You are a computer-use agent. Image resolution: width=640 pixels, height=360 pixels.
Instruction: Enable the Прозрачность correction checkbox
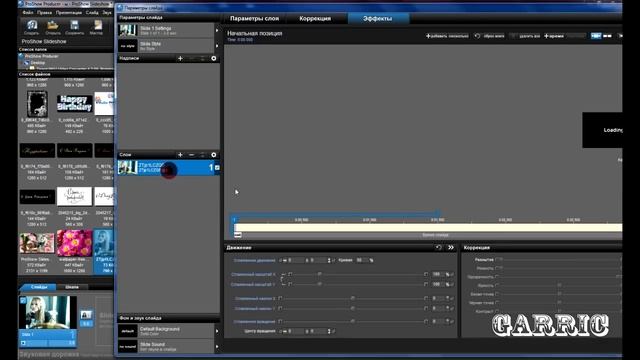(498, 276)
